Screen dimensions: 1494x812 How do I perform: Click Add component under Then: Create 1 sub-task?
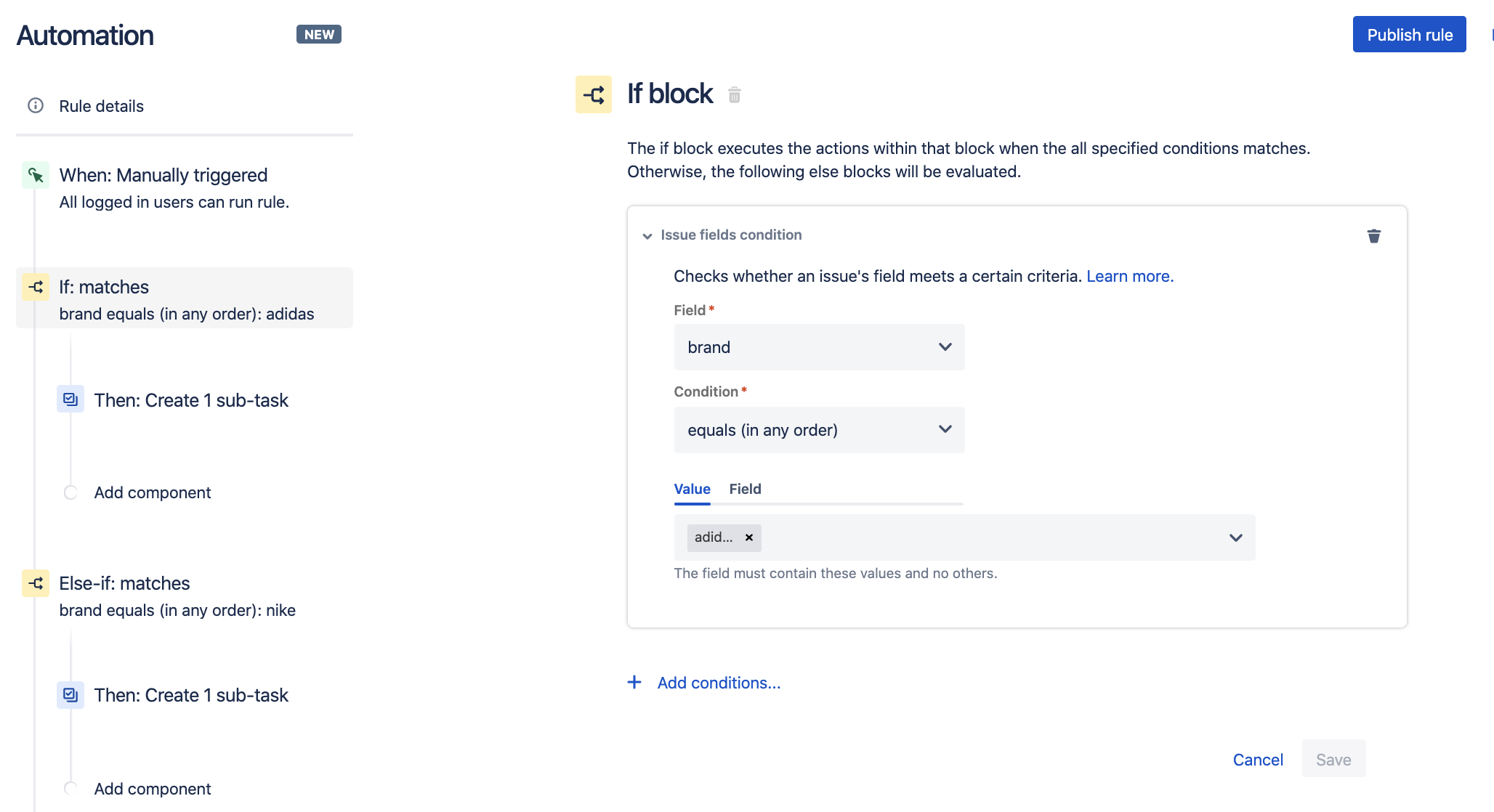coord(151,492)
